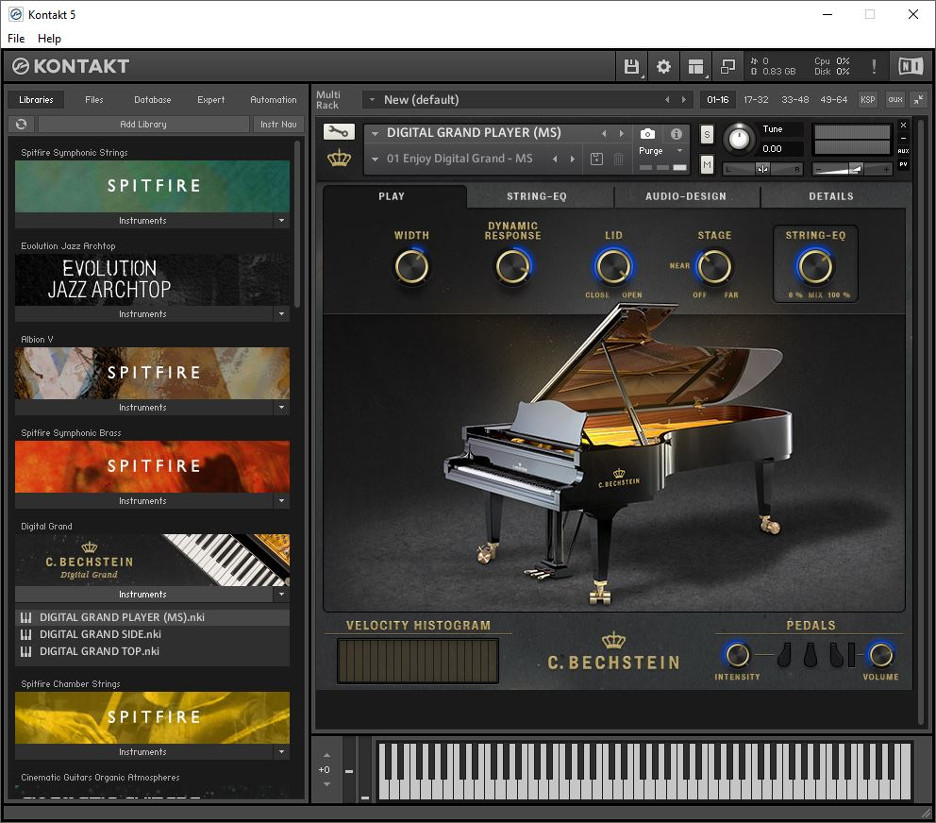Toggle the aux outputs button in Multi Rack
The width and height of the screenshot is (936, 823).
tap(895, 100)
